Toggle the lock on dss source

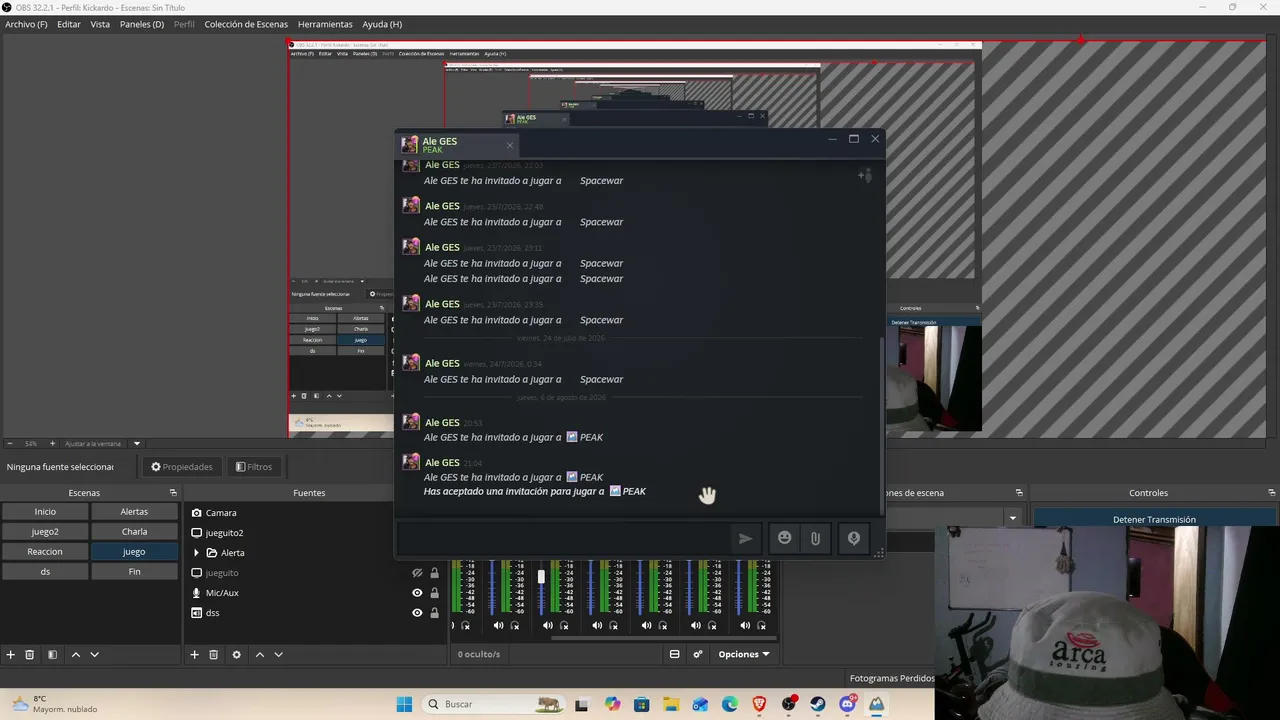click(x=434, y=613)
